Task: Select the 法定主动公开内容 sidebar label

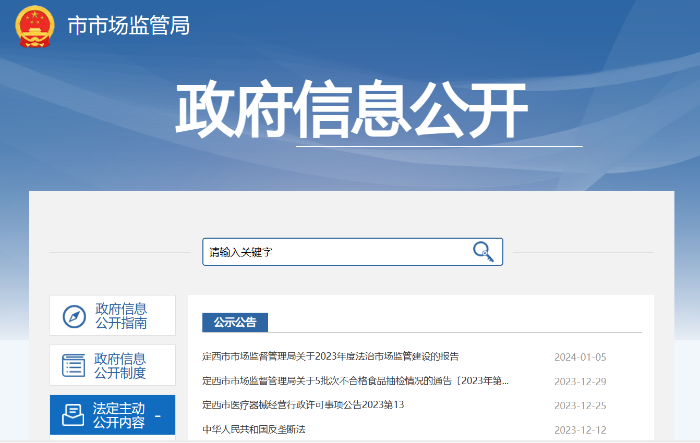Action: tap(119, 415)
